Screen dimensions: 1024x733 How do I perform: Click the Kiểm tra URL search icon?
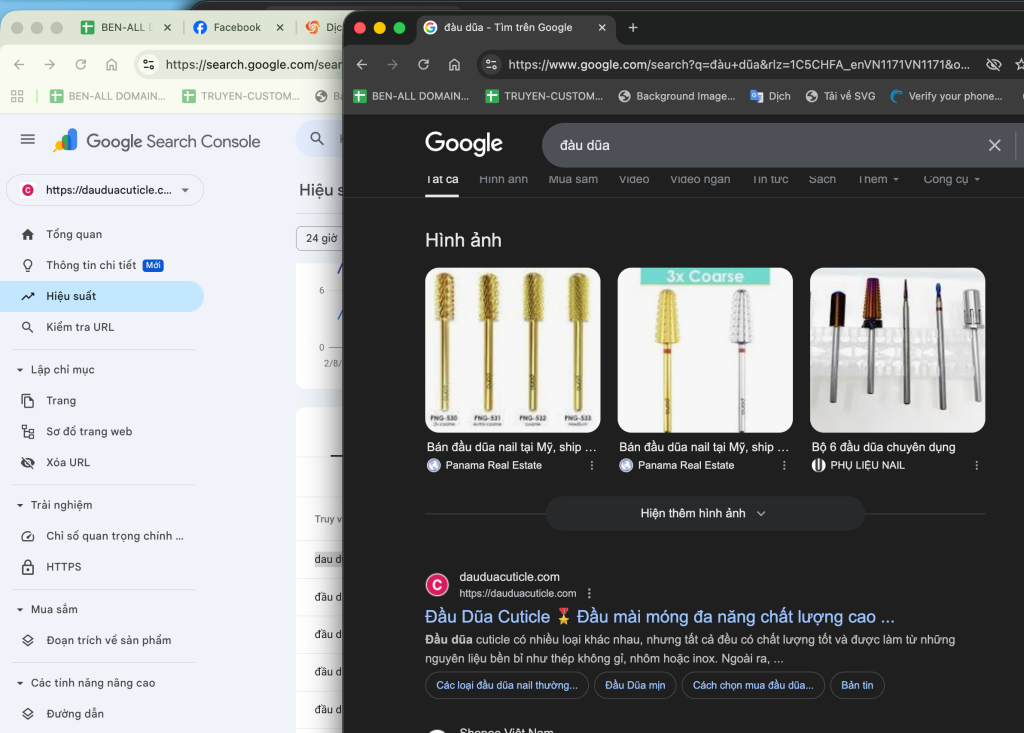click(x=28, y=327)
